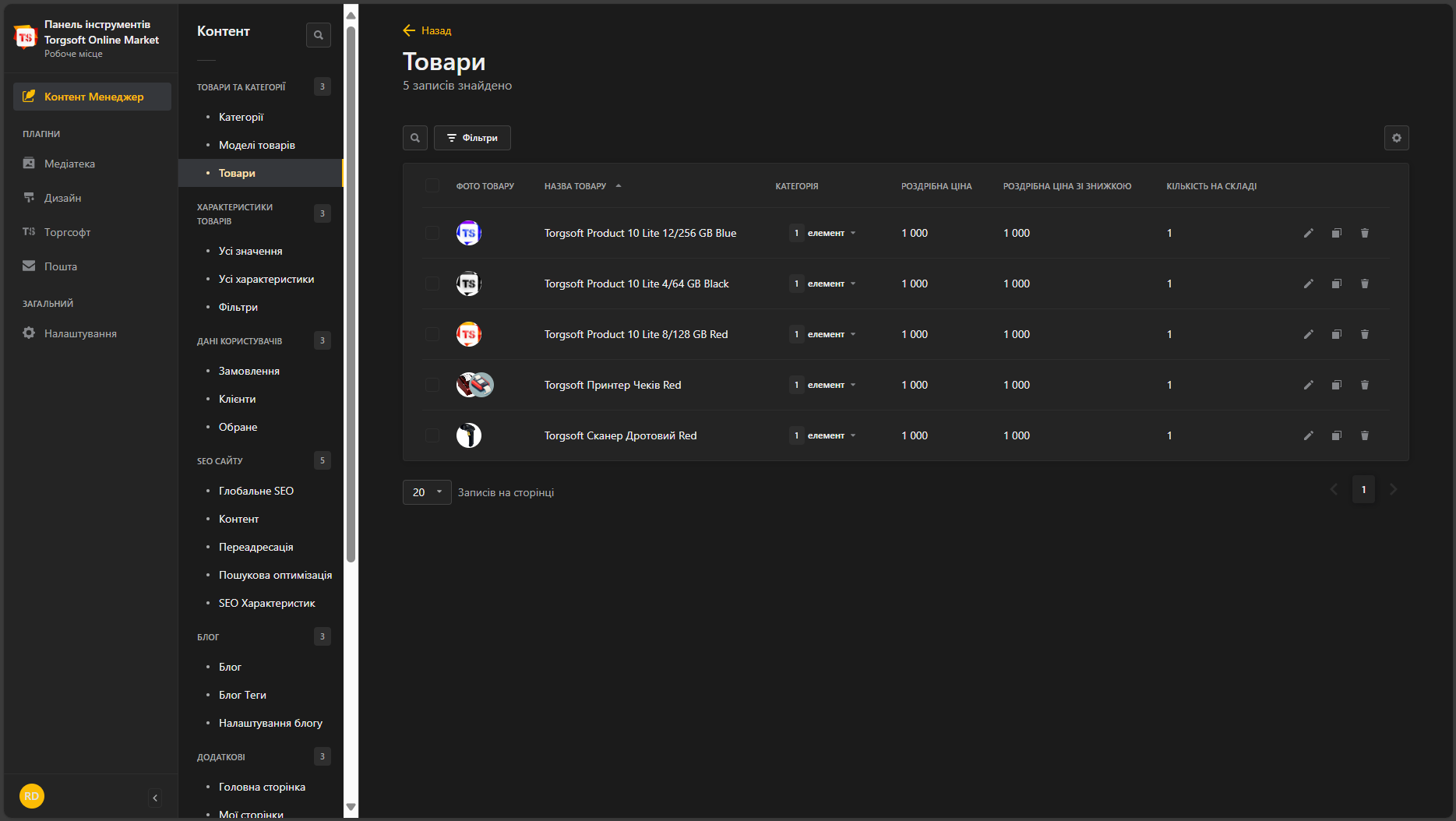This screenshot has height=821, width=1456.
Task: Expand category dropdown for 4/64 GB Black
Action: tap(823, 284)
